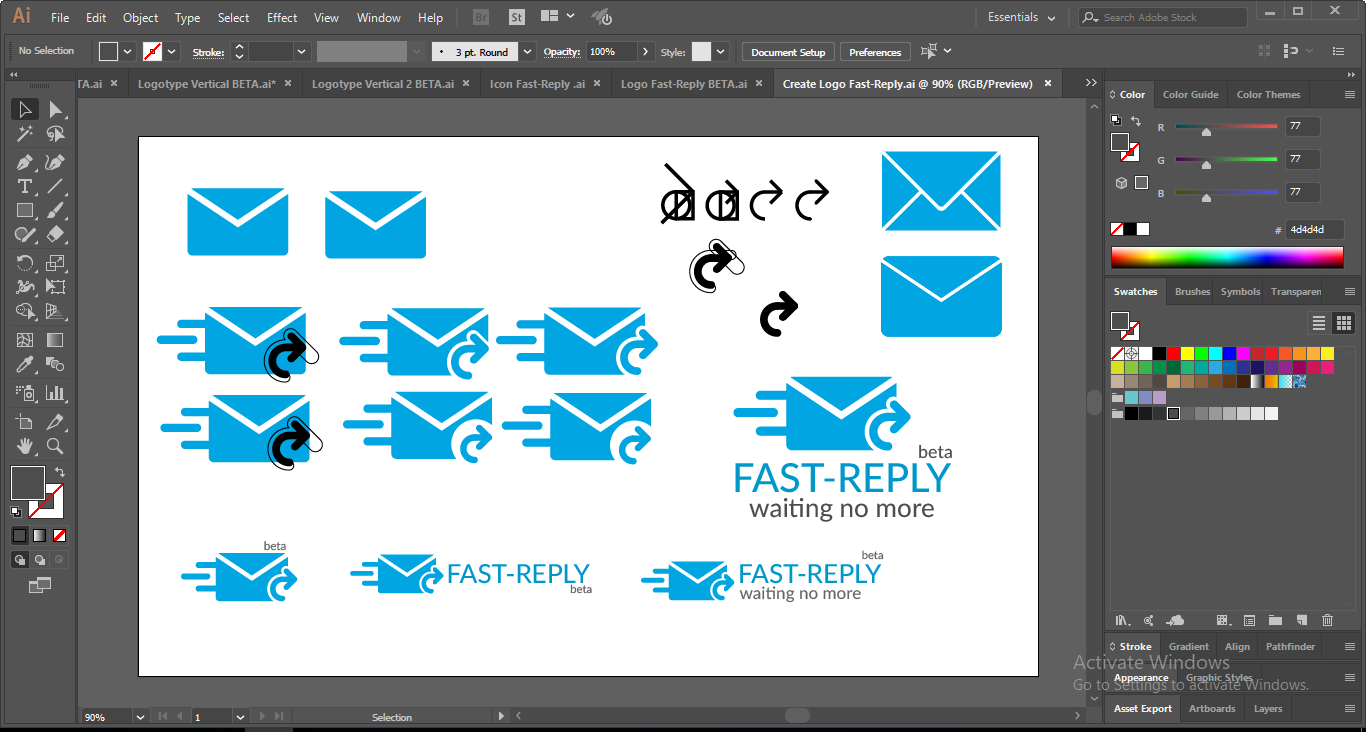This screenshot has height=732, width=1366.
Task: Open the artboard number dropdown
Action: (x=240, y=717)
